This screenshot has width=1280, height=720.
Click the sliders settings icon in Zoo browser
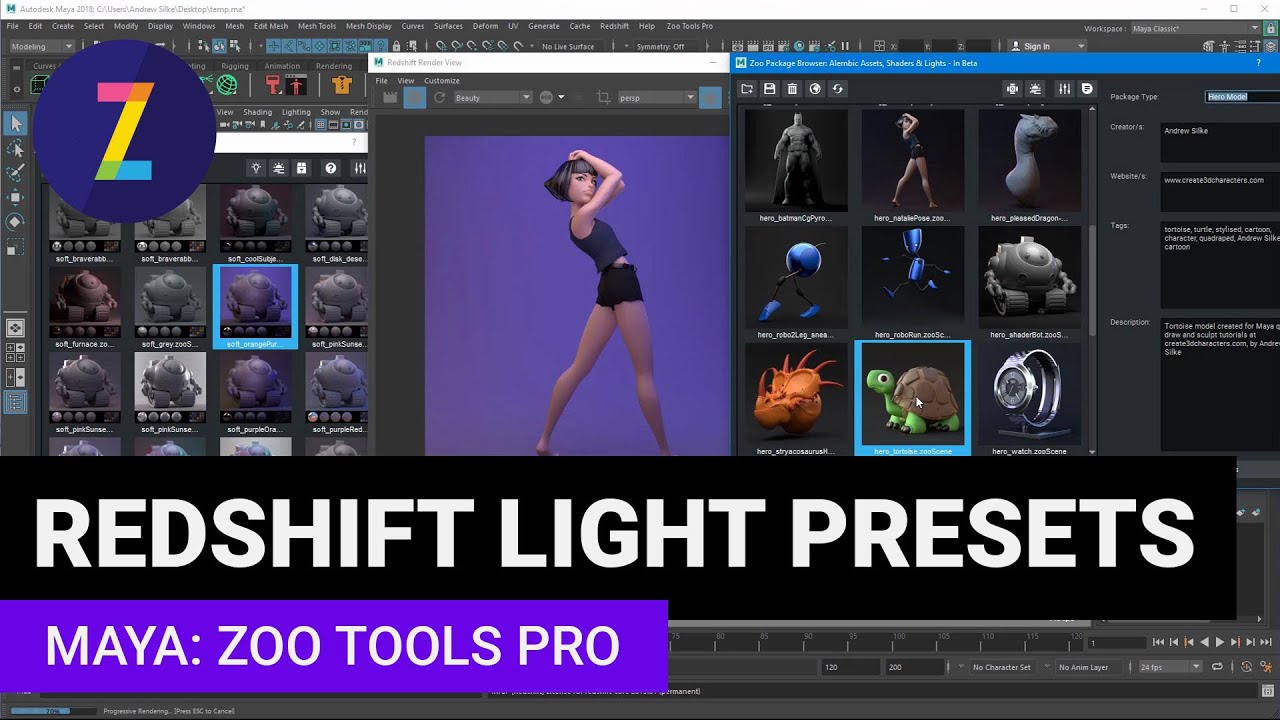1064,89
